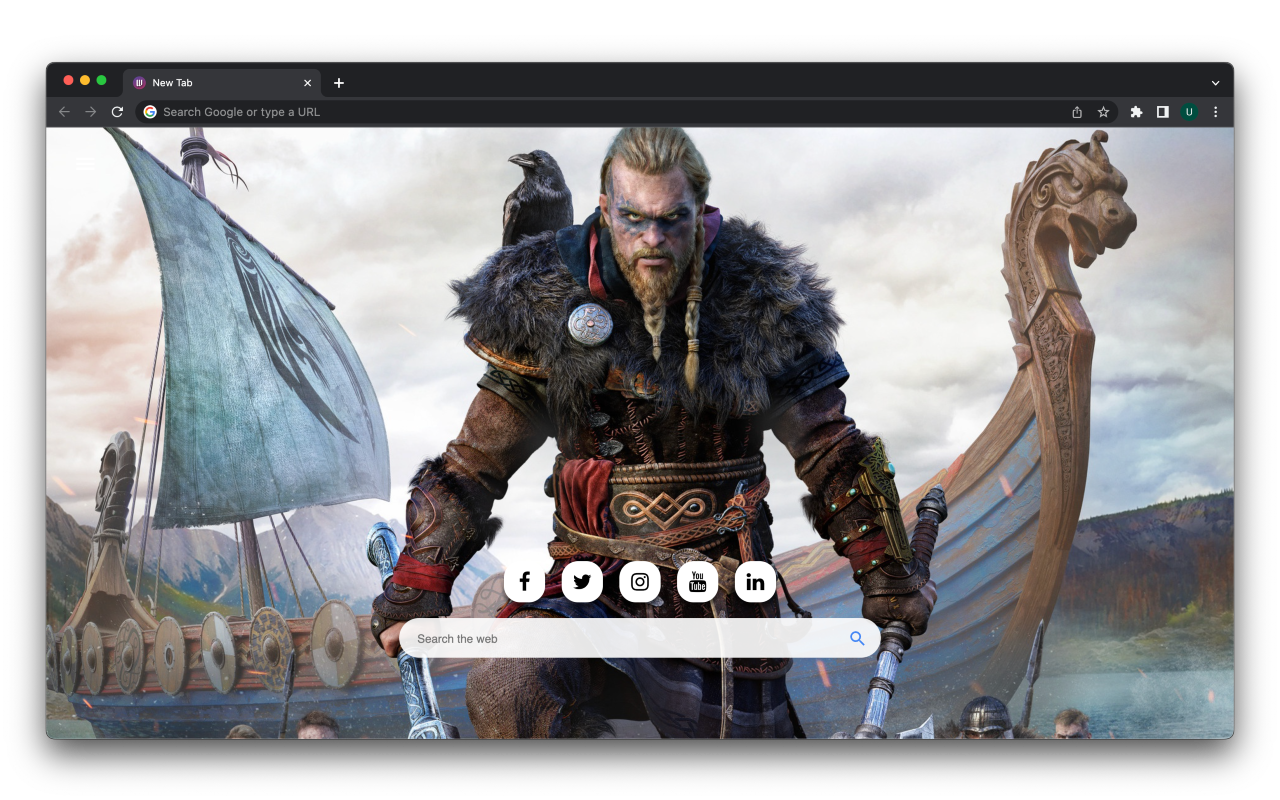Toggle the browser side panel
The width and height of the screenshot is (1280, 800).
pos(1162,112)
